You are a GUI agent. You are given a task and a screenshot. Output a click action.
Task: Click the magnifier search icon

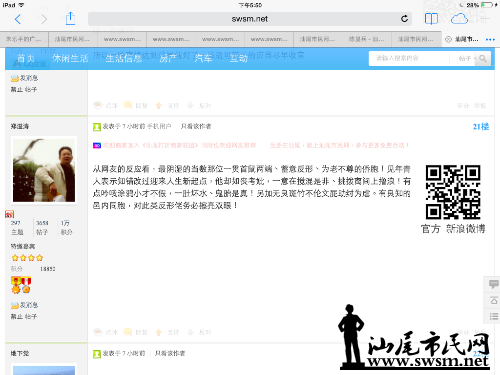482,58
